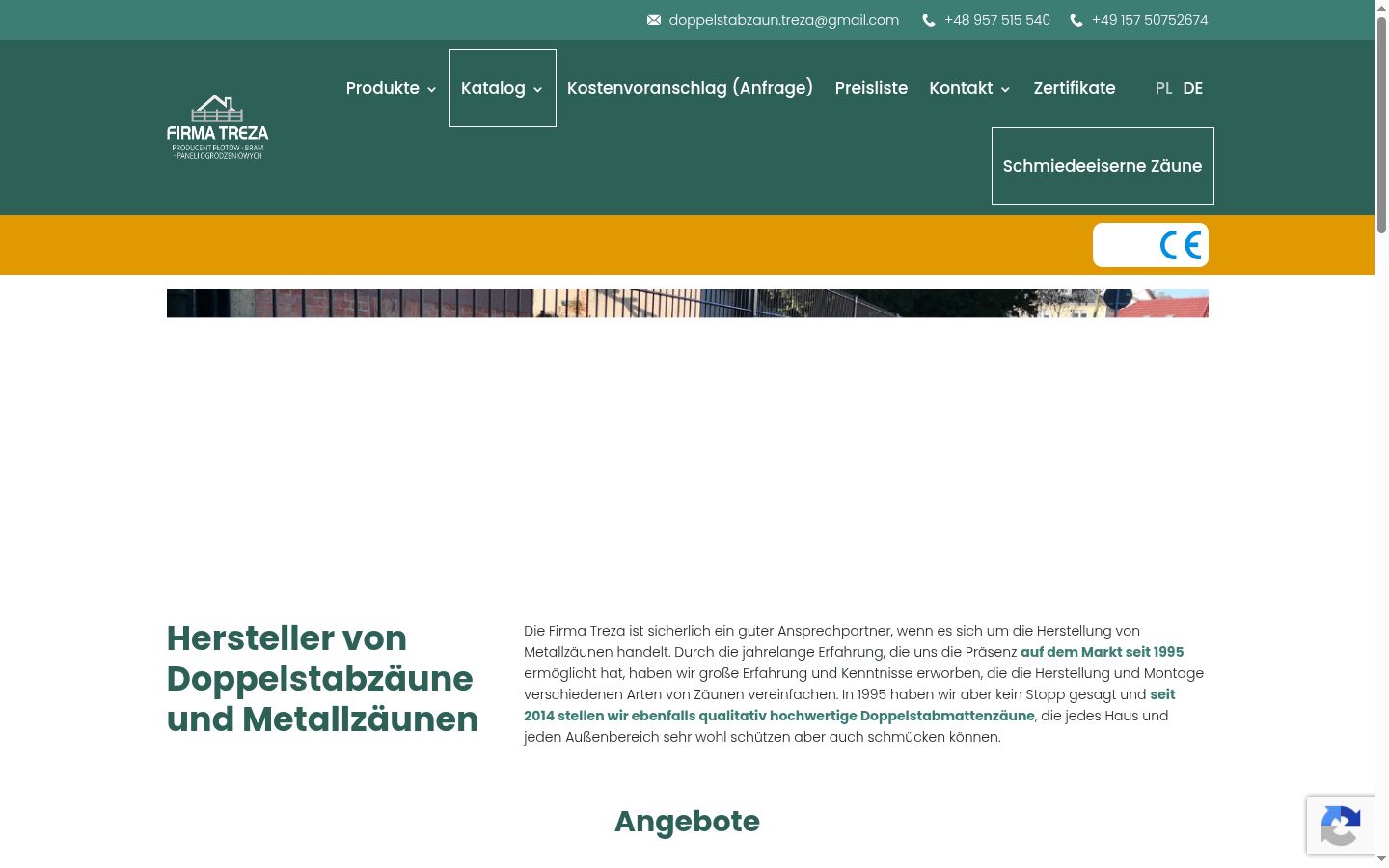Click the bold text 'auf dem Markt seit 1995'
This screenshot has height=868, width=1389.
pyautogui.click(x=1102, y=652)
